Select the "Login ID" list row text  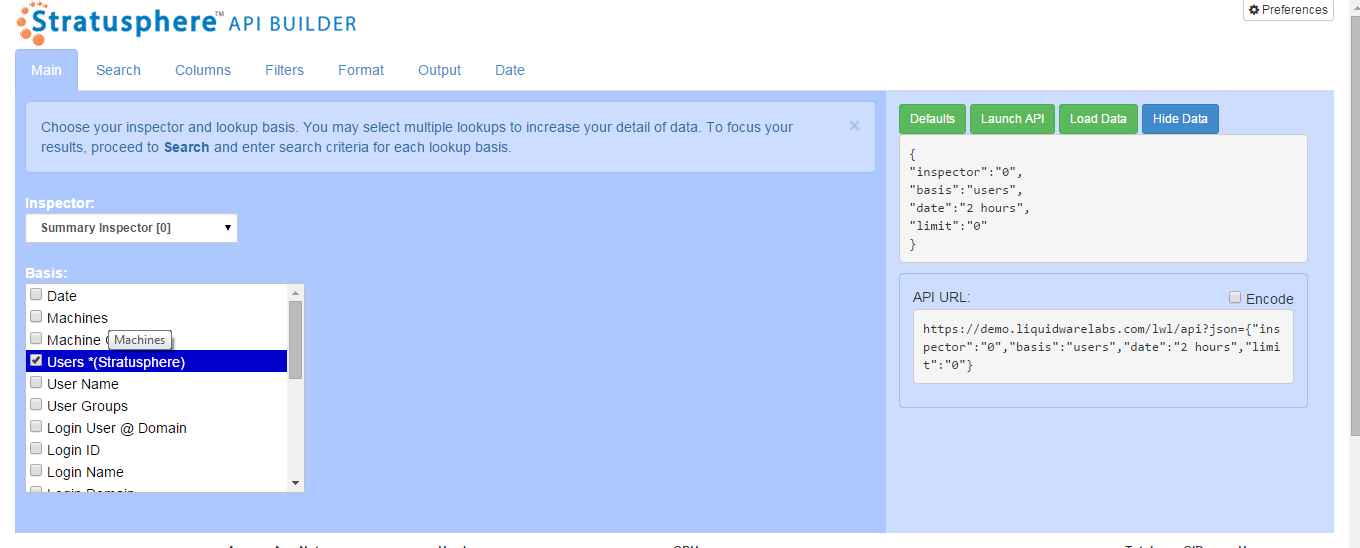73,450
